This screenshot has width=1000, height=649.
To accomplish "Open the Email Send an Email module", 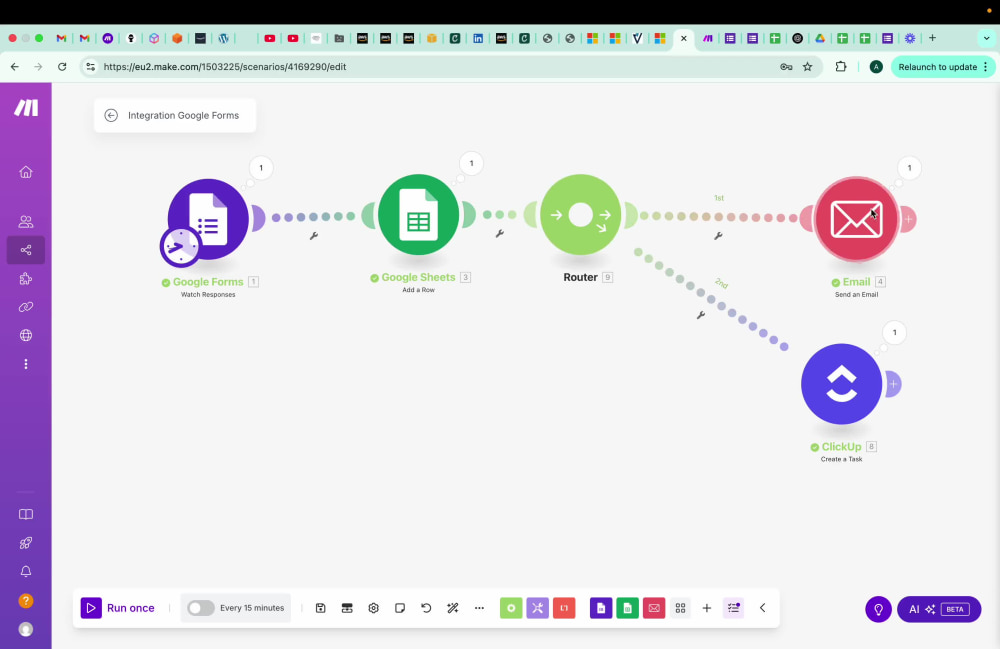I will point(856,219).
